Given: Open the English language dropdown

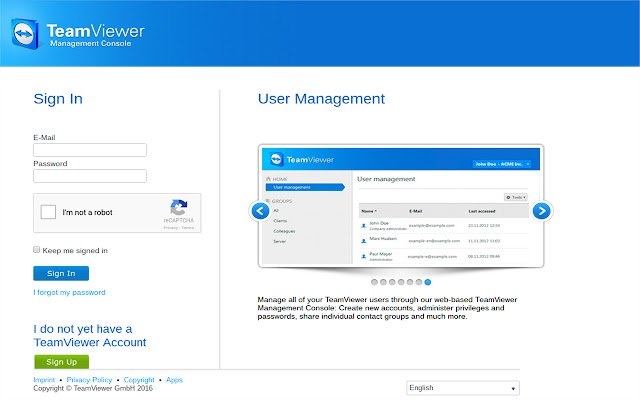Looking at the screenshot, I should [x=463, y=388].
